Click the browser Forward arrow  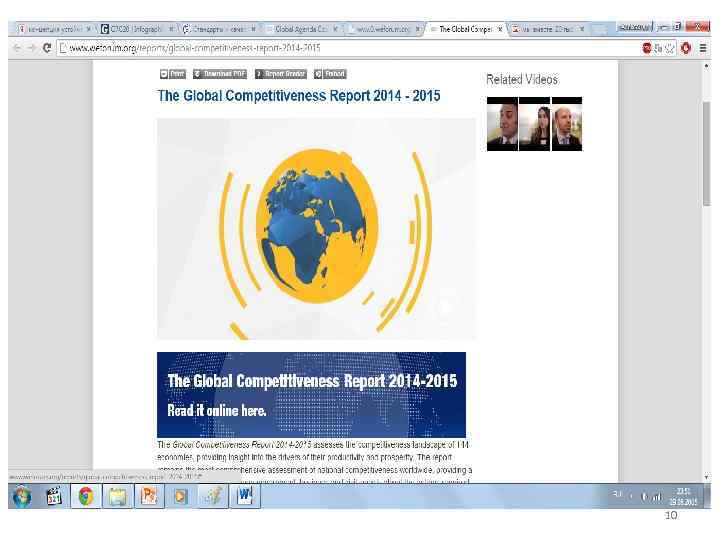pos(31,48)
